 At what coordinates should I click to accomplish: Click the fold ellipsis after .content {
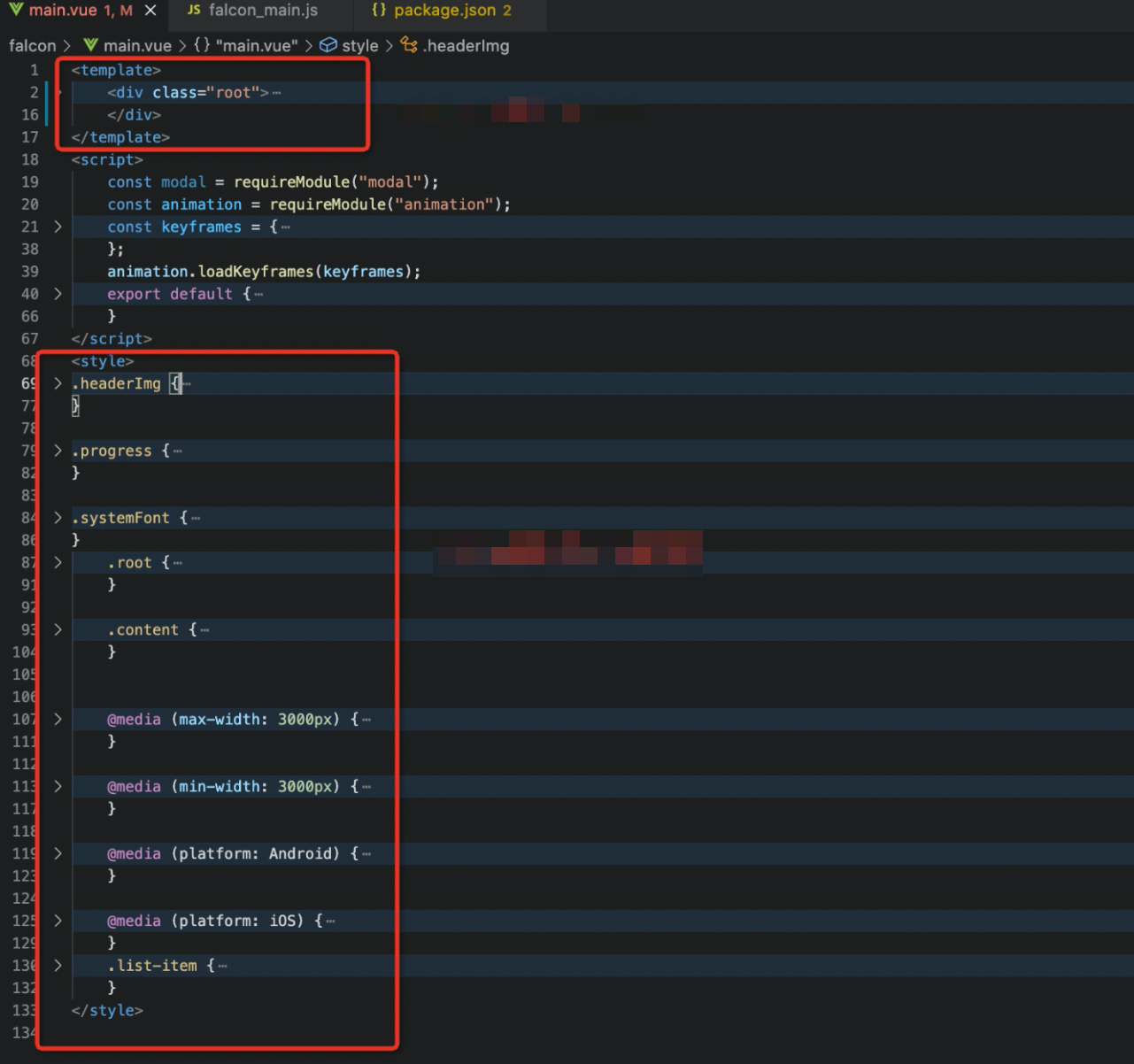coord(204,630)
